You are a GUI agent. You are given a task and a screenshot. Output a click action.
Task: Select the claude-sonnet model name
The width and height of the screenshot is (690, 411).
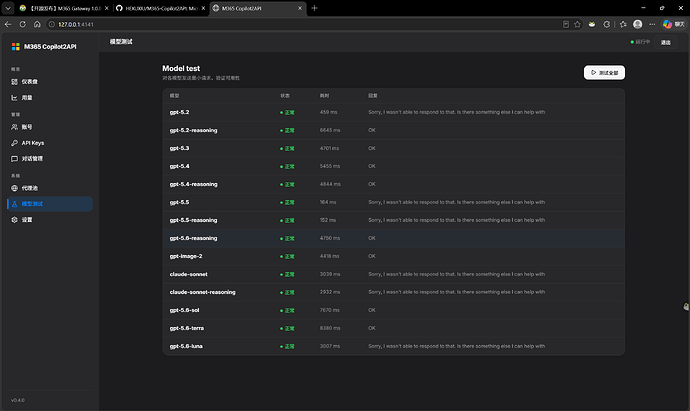click(189, 274)
